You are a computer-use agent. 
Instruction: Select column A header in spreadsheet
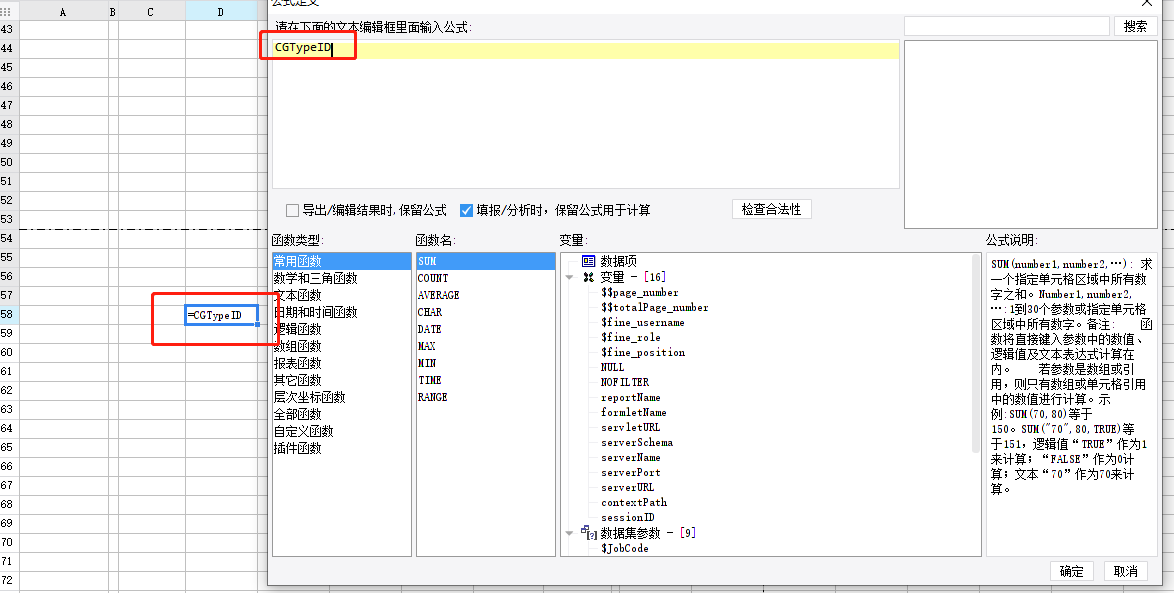(63, 12)
